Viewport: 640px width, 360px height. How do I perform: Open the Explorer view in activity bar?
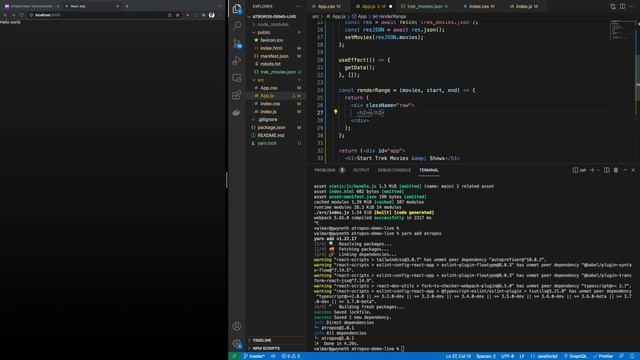(237, 9)
